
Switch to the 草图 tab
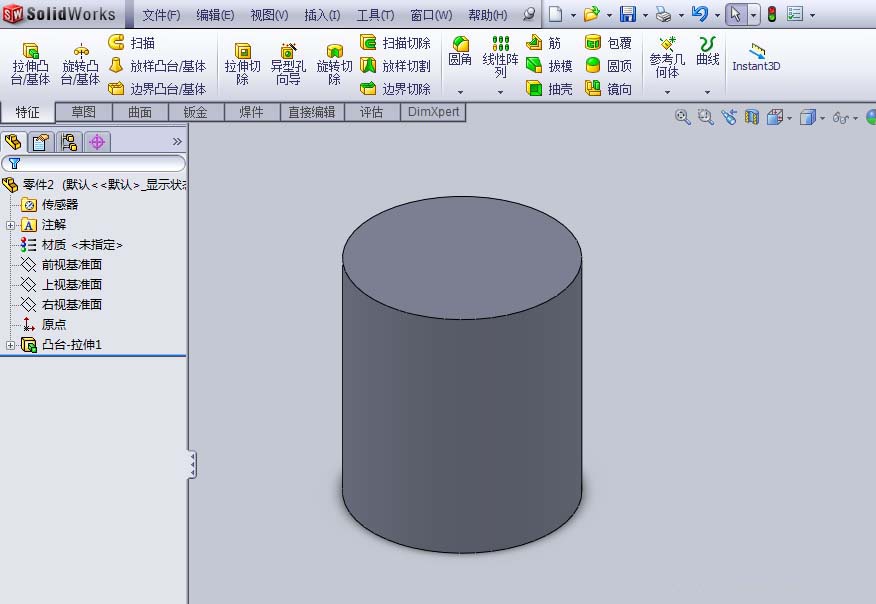point(84,112)
